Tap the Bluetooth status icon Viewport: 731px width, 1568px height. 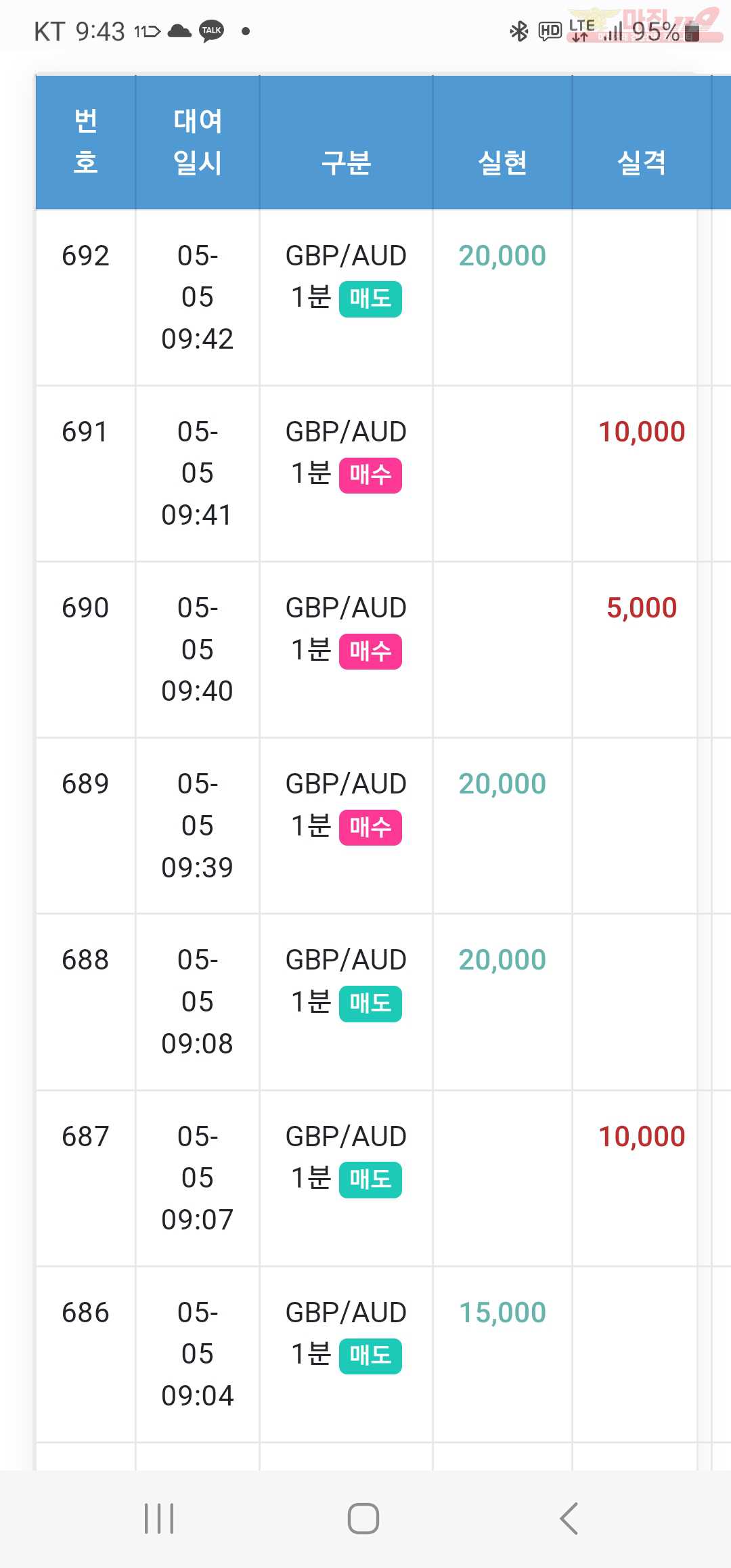tap(519, 31)
